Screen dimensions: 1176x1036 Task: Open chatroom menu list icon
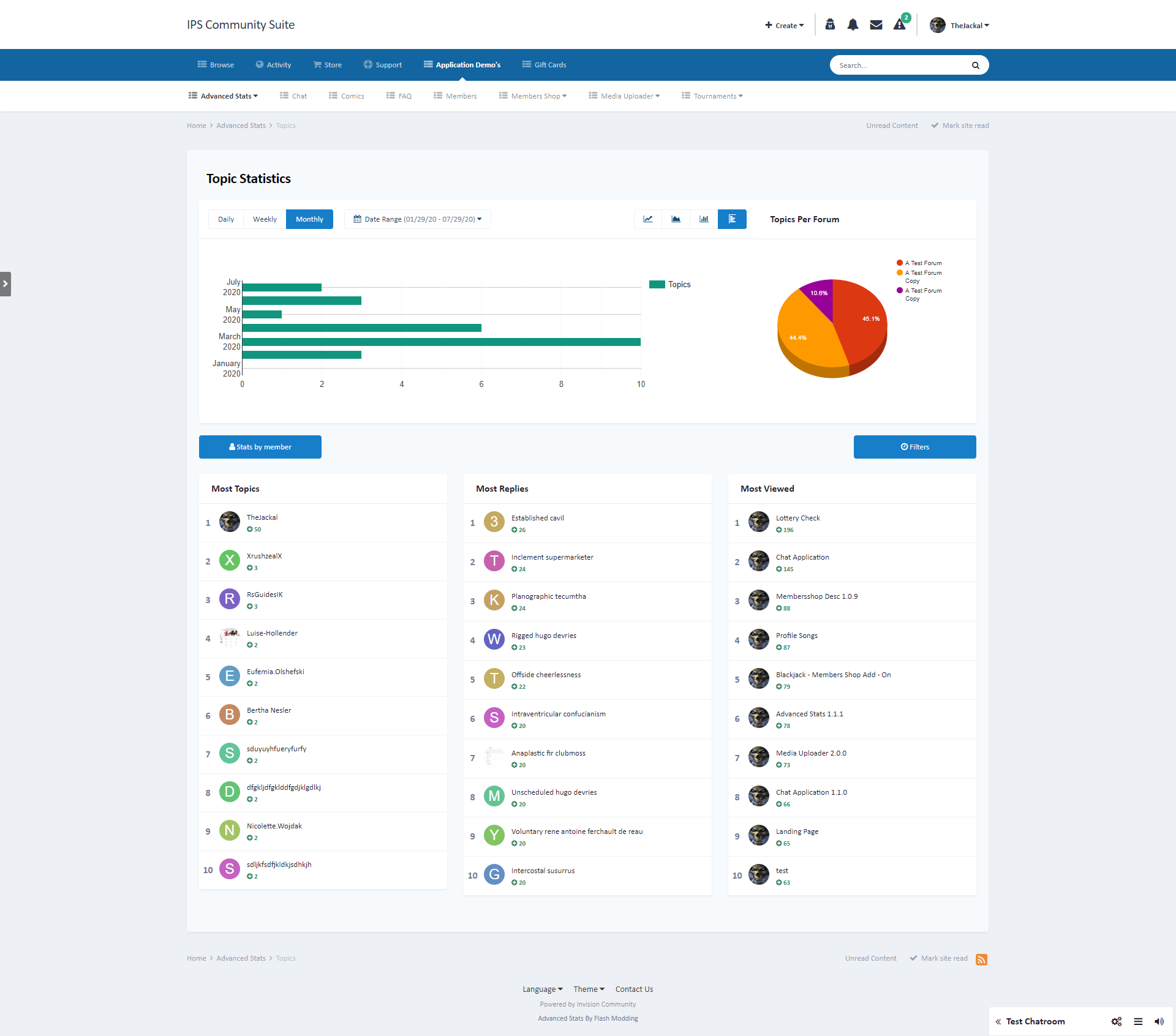(x=1138, y=1021)
